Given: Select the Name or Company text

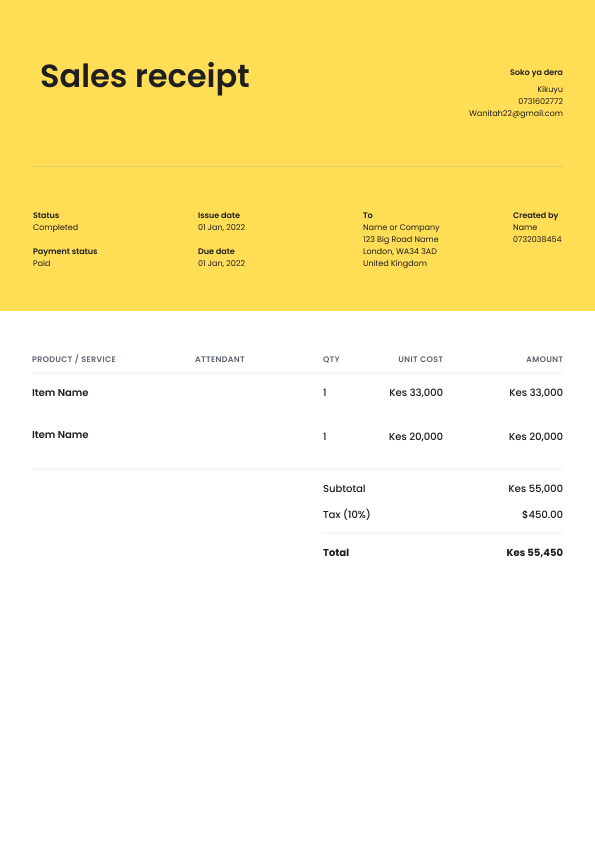Looking at the screenshot, I should click(x=401, y=227).
